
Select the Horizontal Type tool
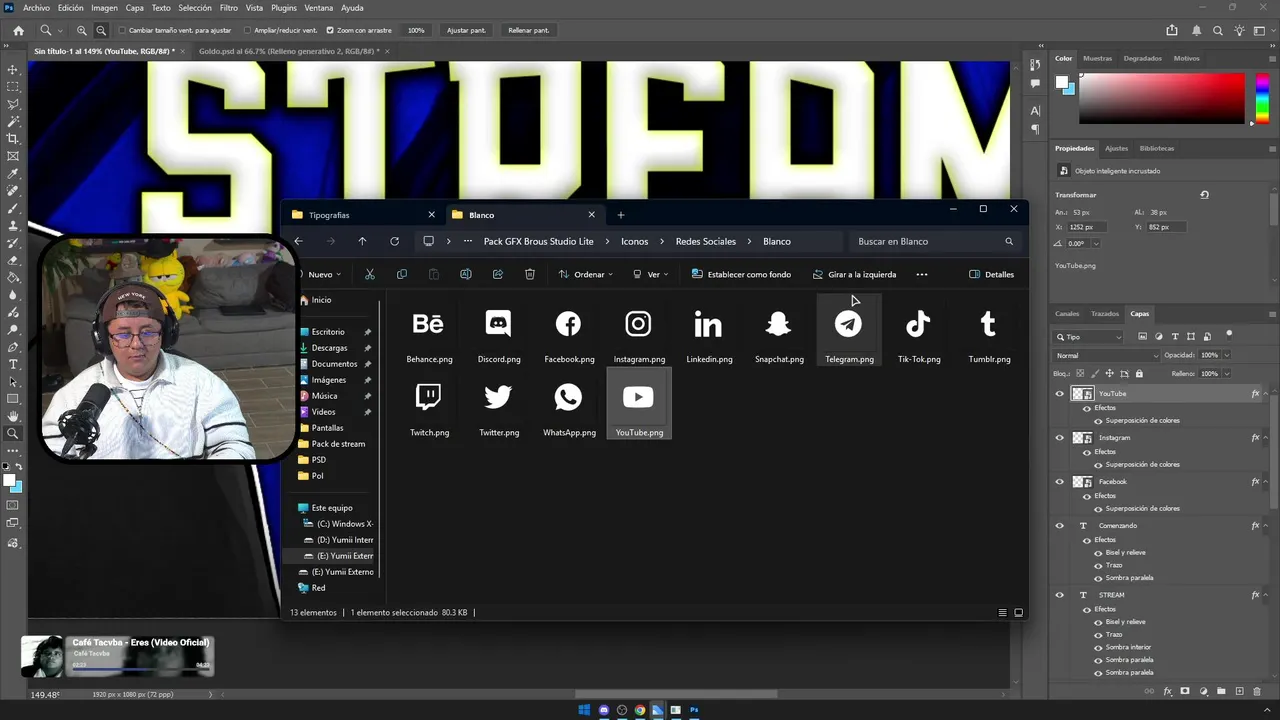13,364
